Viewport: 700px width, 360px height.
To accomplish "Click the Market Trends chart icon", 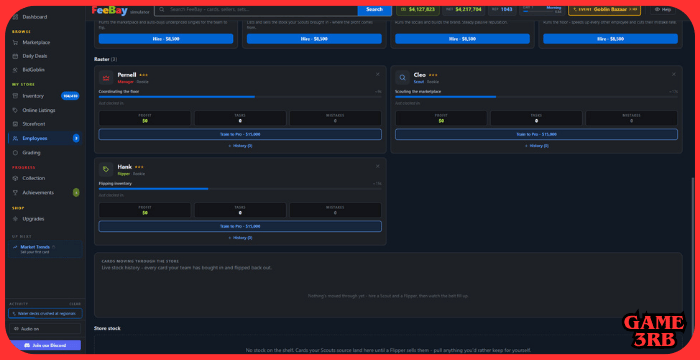I will [x=15, y=247].
